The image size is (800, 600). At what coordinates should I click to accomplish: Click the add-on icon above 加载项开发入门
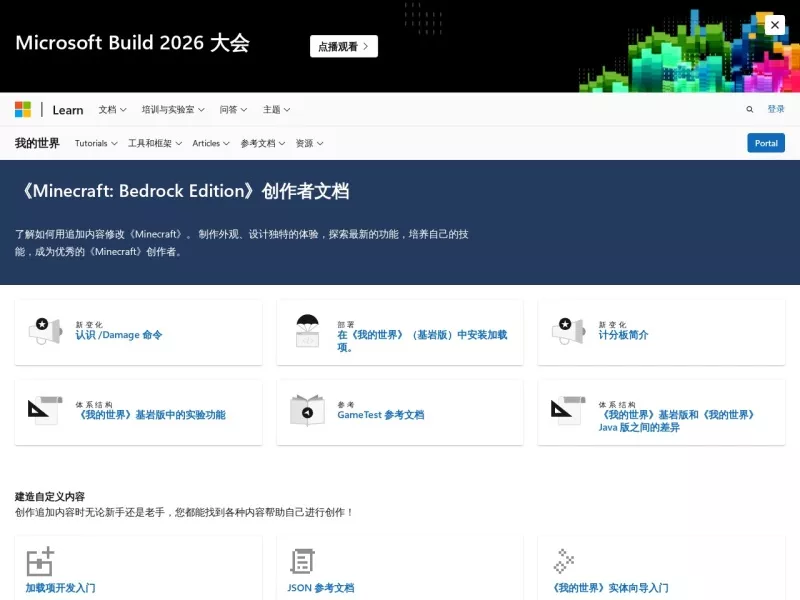(x=40, y=561)
